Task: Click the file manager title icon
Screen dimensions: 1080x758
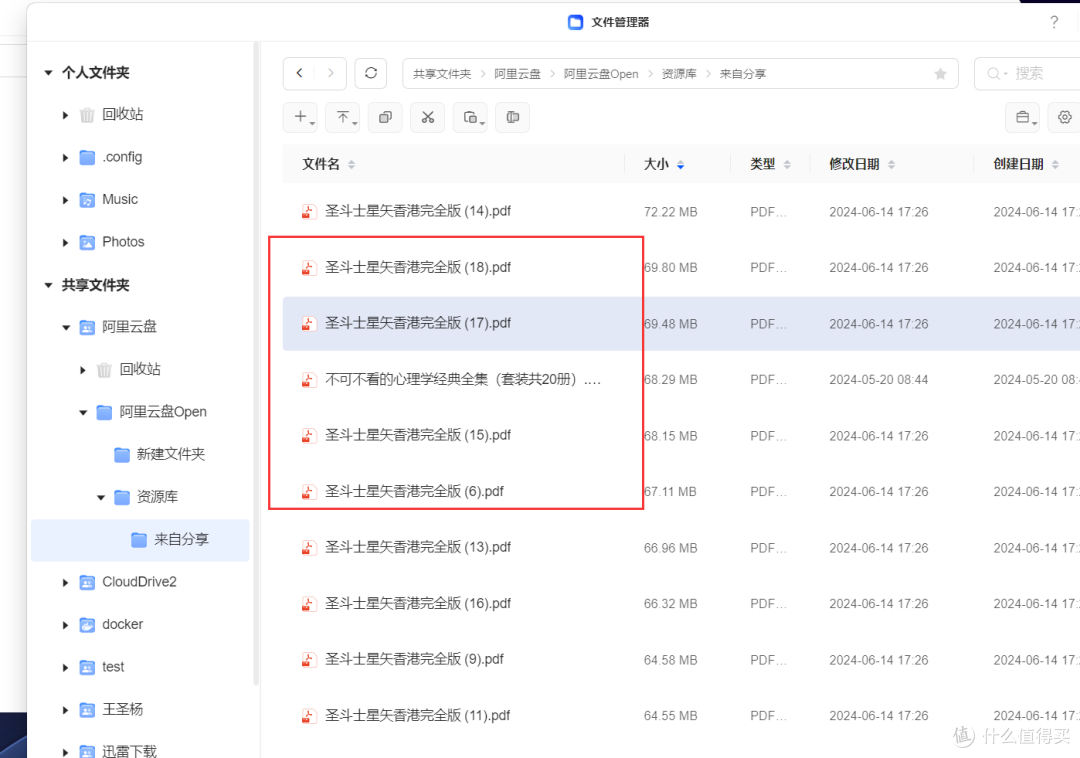Action: click(575, 22)
